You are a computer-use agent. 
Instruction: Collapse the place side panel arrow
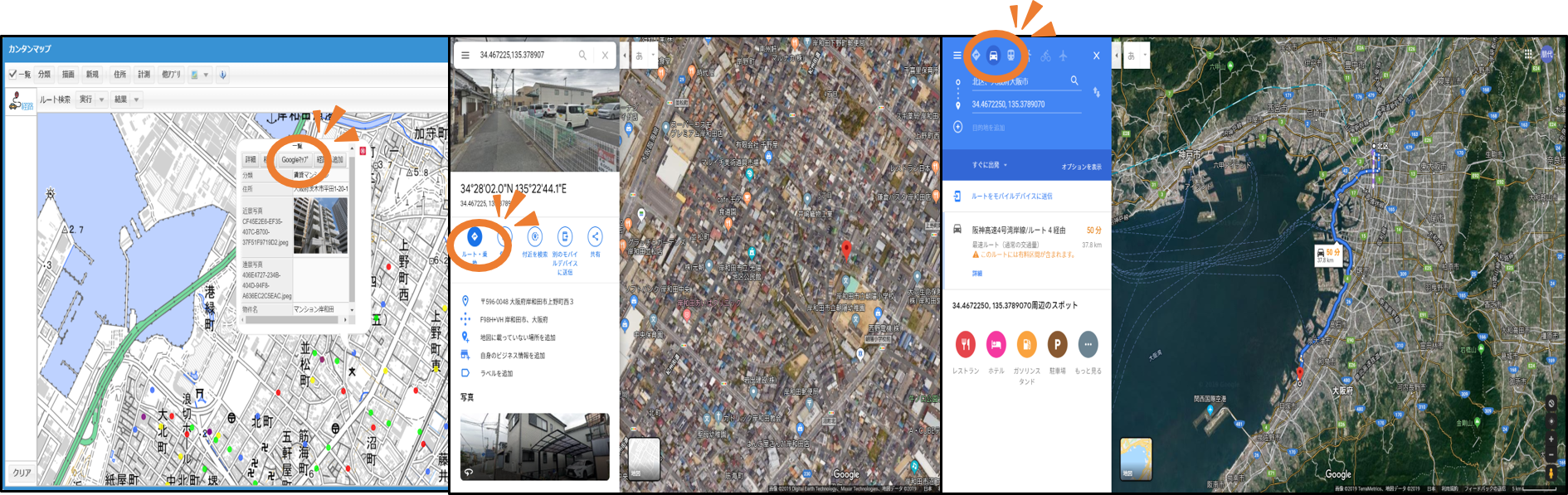pos(625,56)
